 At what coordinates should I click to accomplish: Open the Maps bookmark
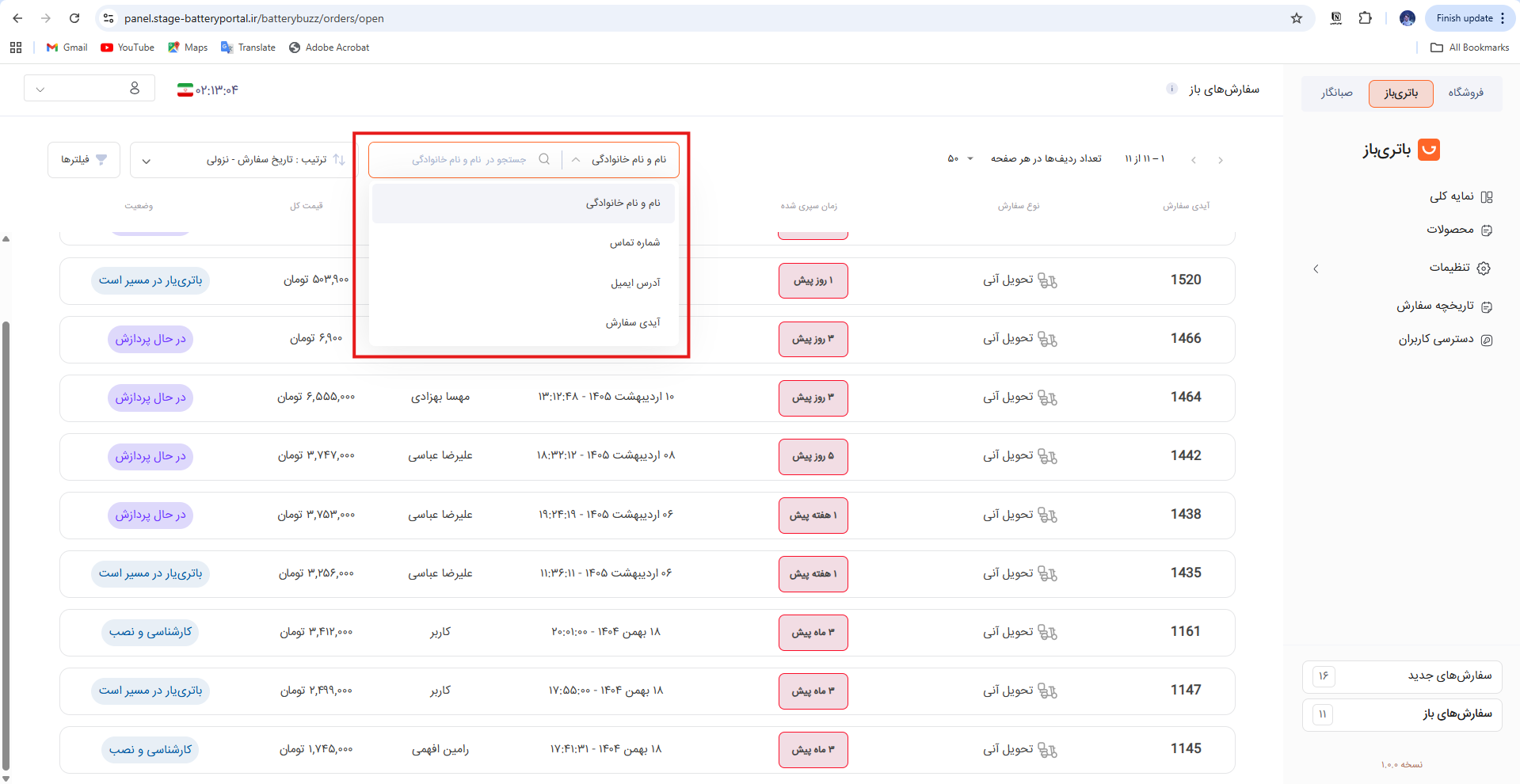[x=188, y=48]
